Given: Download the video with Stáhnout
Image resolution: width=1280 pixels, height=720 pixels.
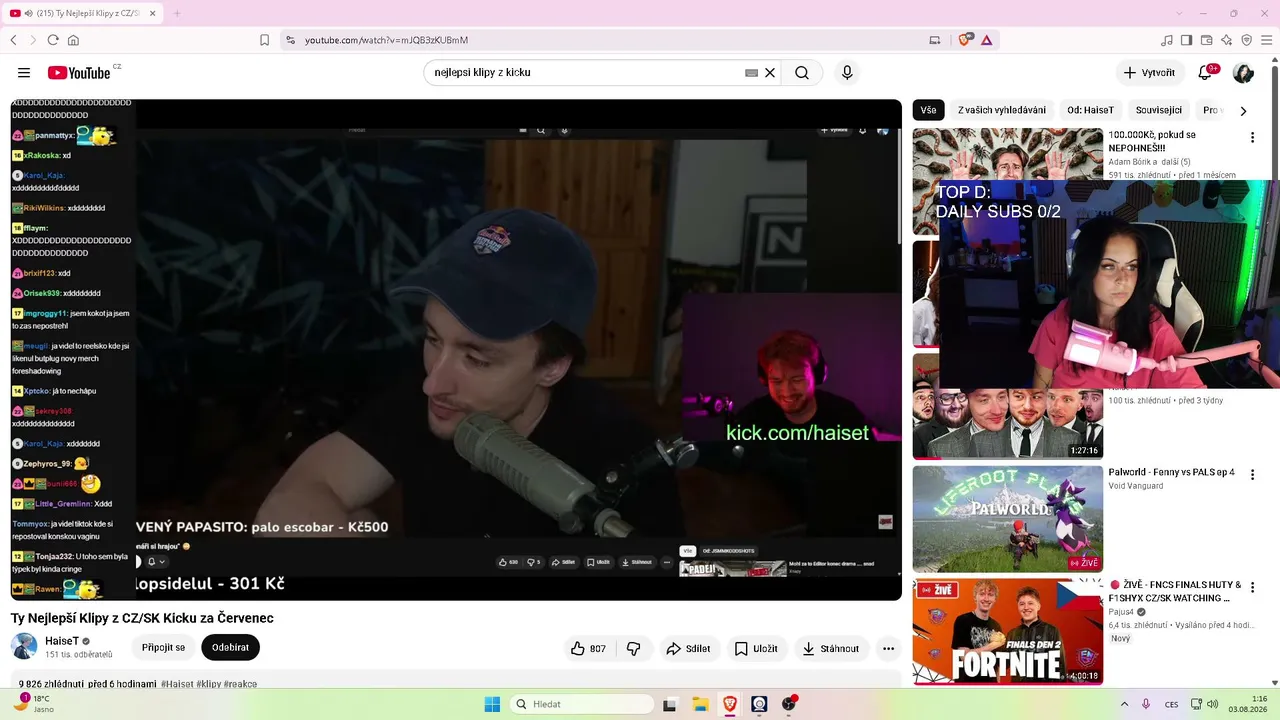Looking at the screenshot, I should coord(831,648).
